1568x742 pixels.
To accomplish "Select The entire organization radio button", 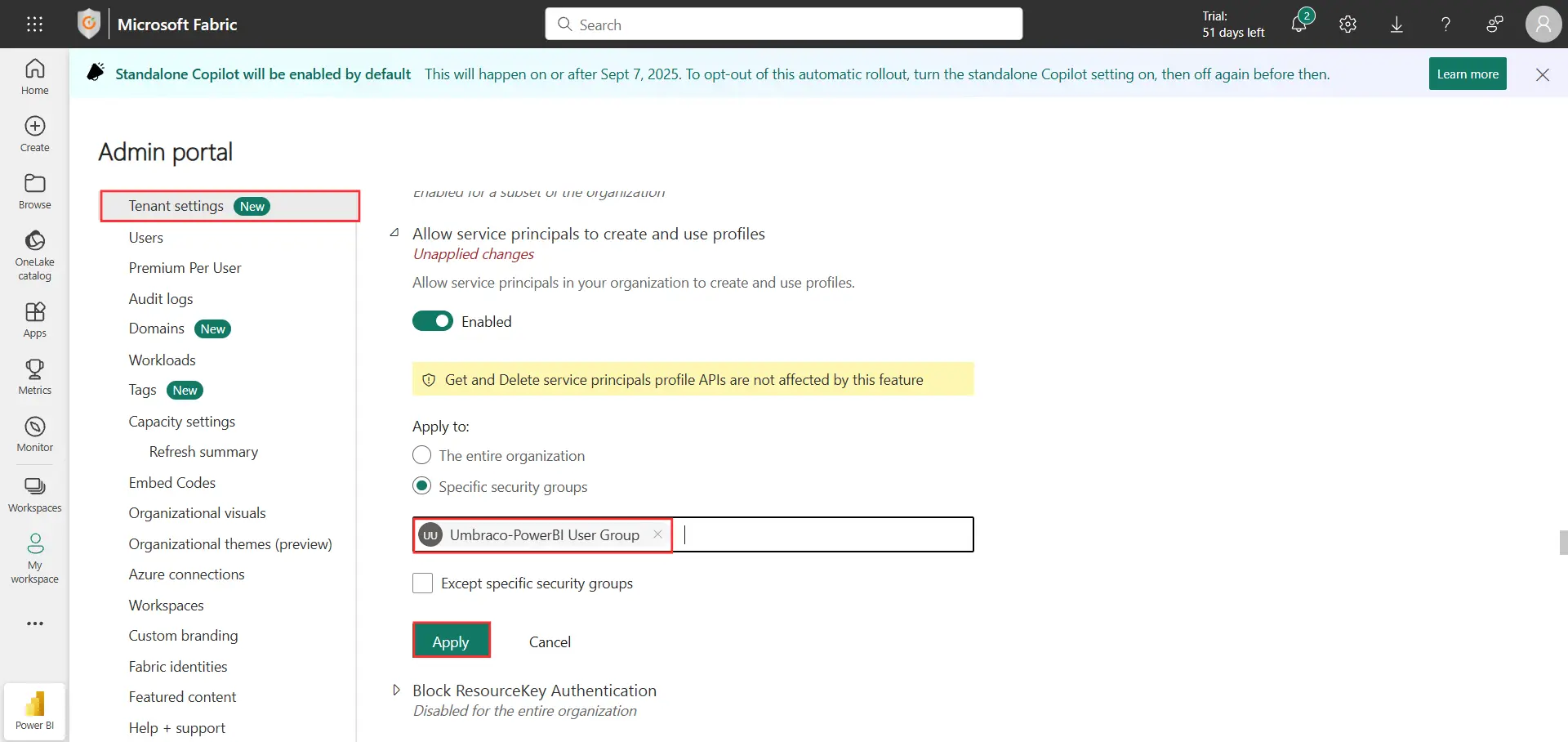I will point(421,455).
